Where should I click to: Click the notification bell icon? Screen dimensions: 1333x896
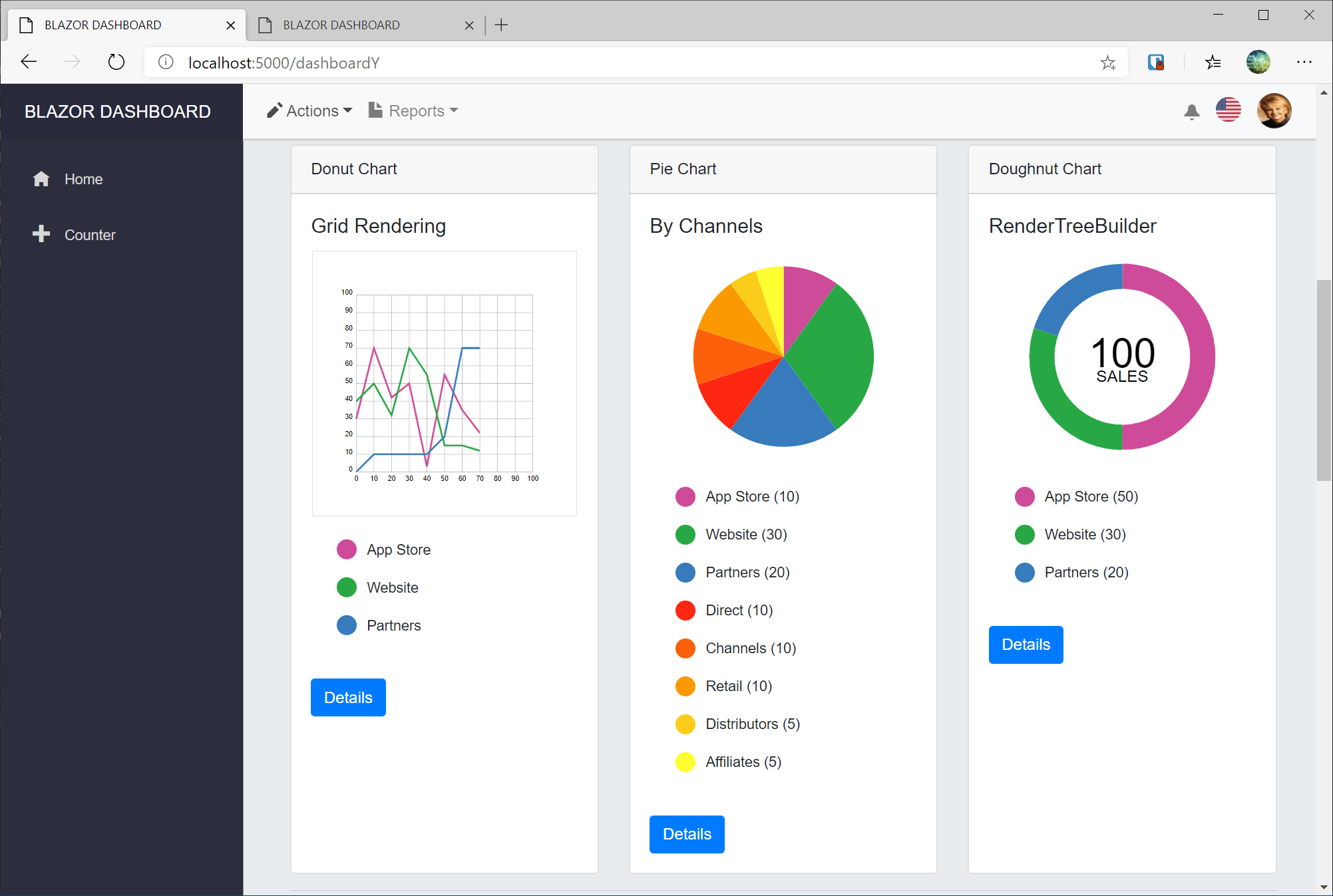(x=1191, y=112)
